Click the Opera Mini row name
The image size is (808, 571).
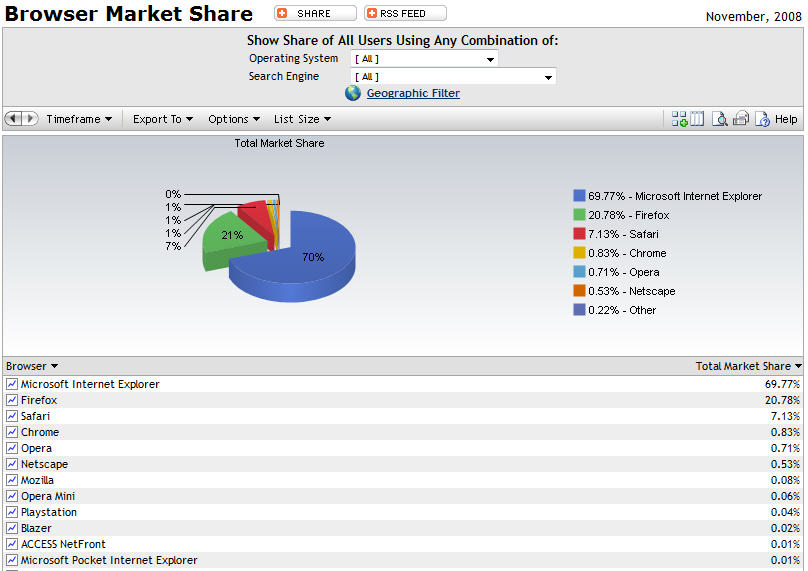click(x=48, y=496)
